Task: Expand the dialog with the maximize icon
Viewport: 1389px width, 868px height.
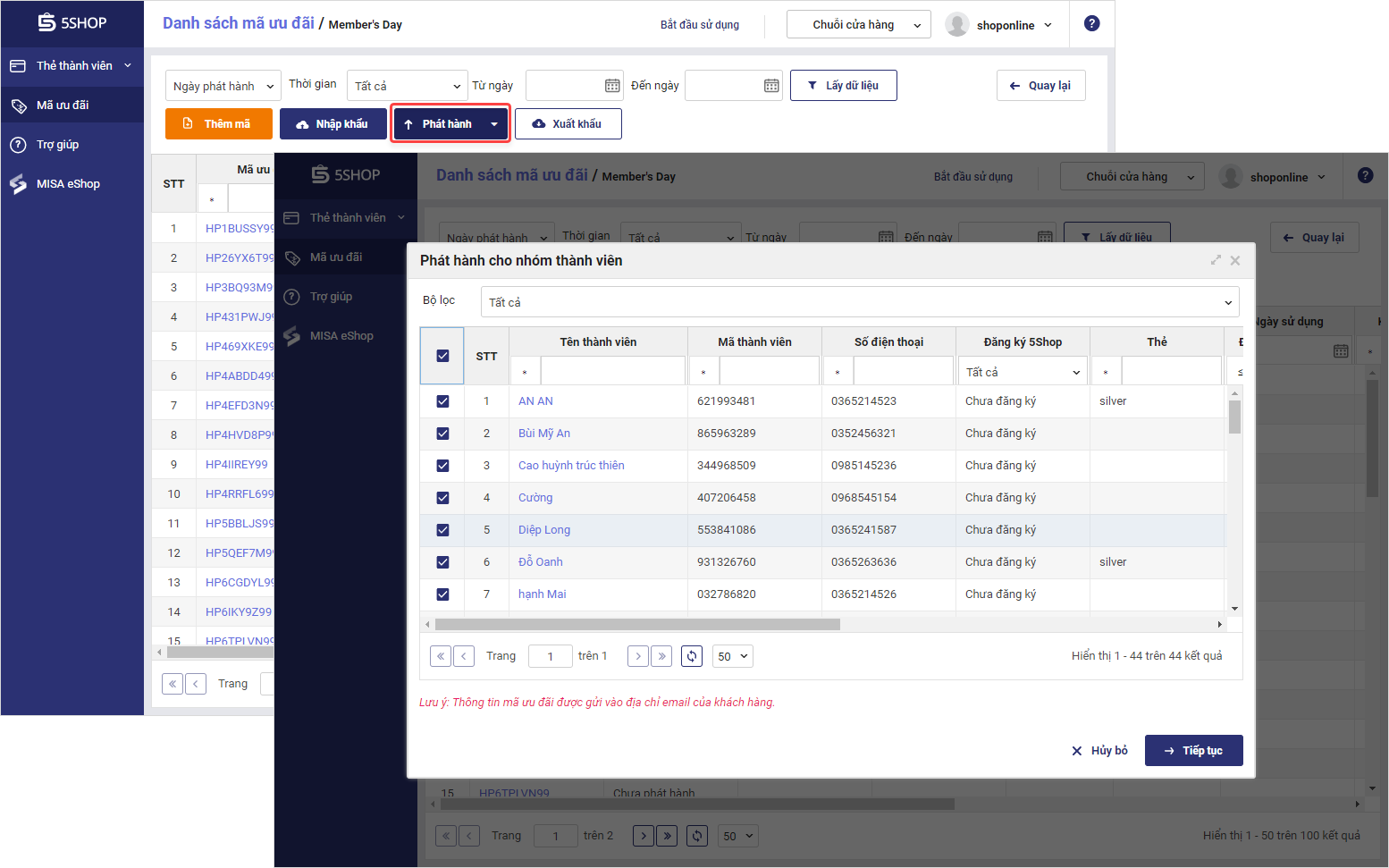Action: [1216, 260]
